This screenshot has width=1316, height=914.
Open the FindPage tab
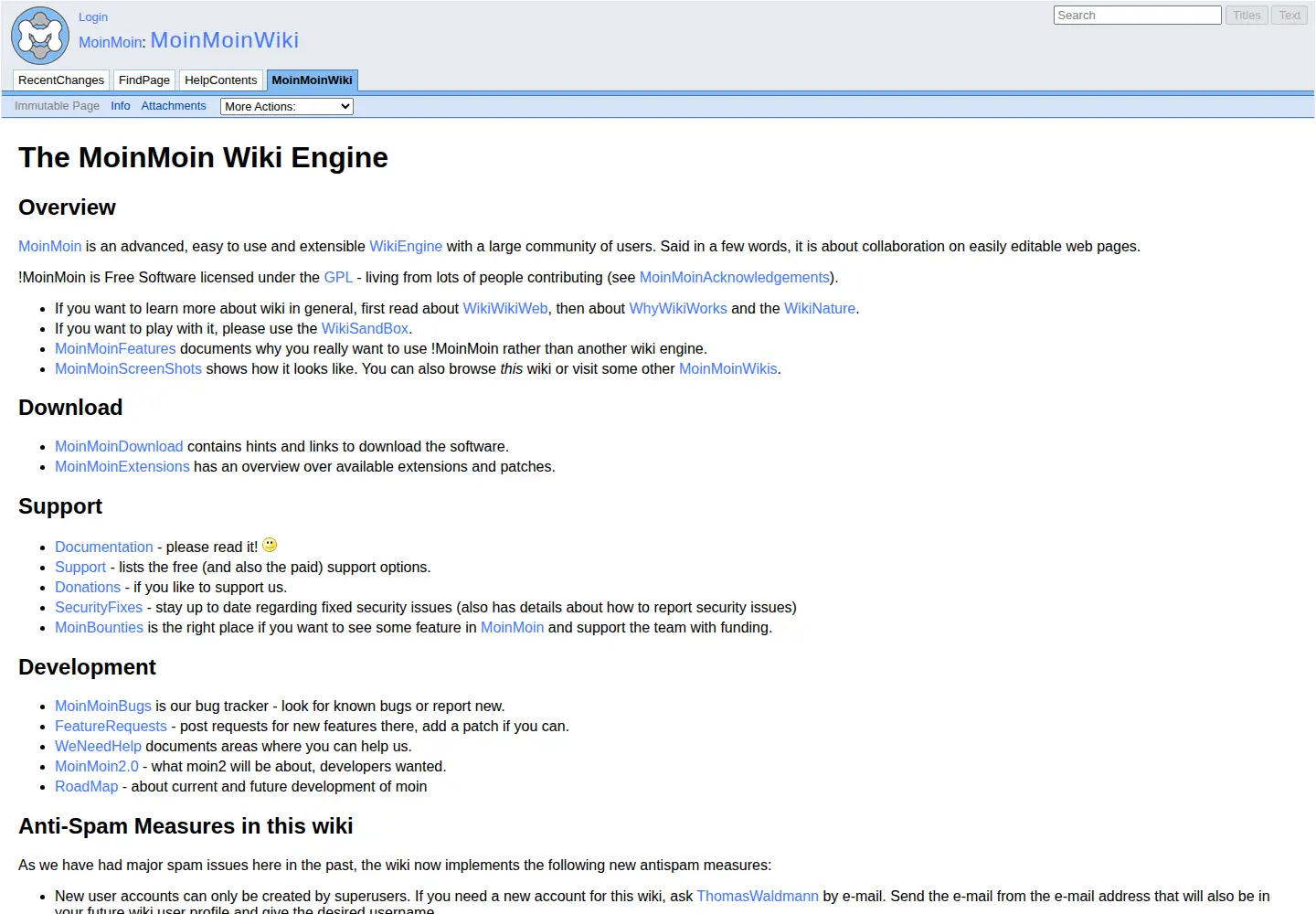tap(144, 80)
